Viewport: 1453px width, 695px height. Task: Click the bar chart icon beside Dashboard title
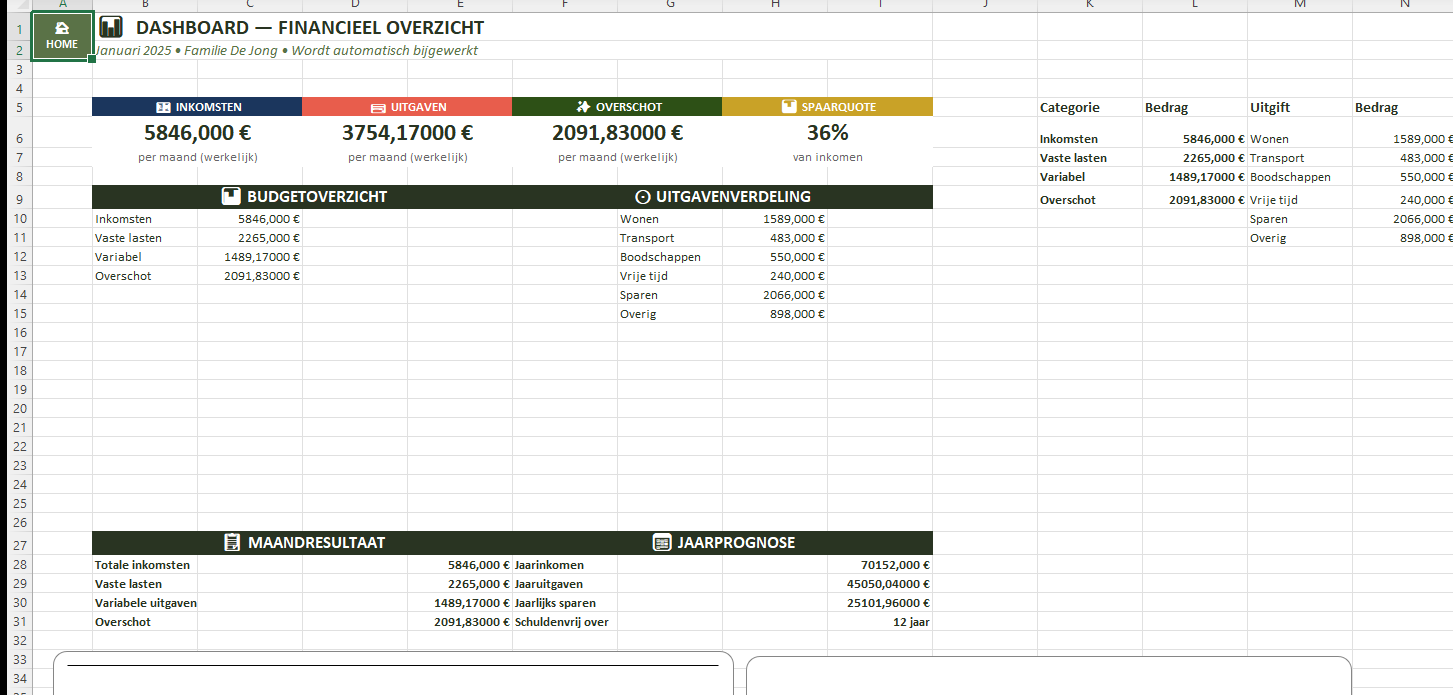tap(111, 28)
